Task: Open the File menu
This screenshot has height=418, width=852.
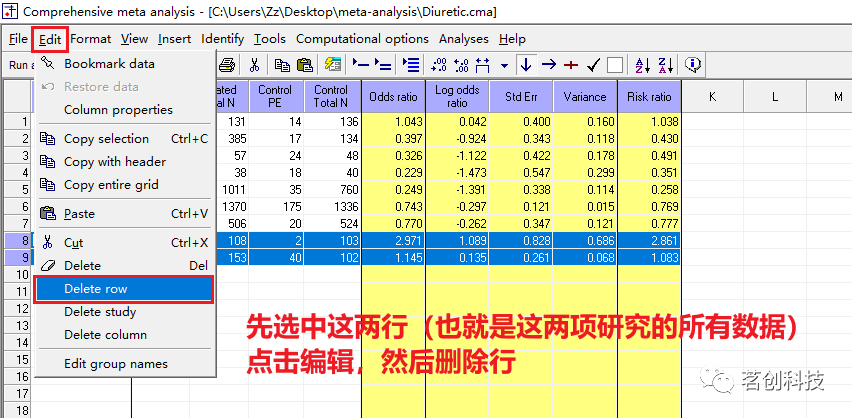Action: (18, 39)
